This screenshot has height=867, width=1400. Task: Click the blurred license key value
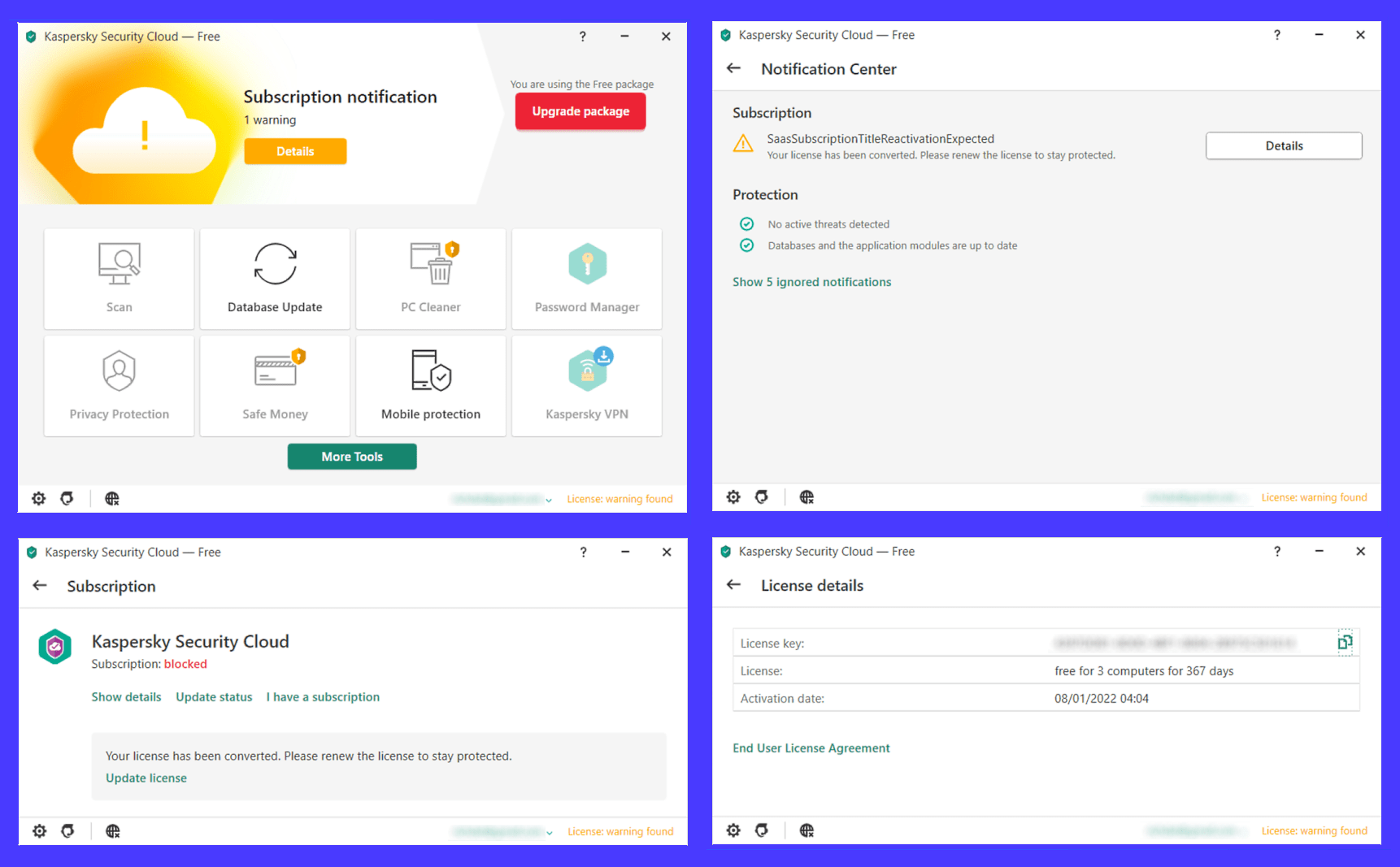tap(1174, 643)
